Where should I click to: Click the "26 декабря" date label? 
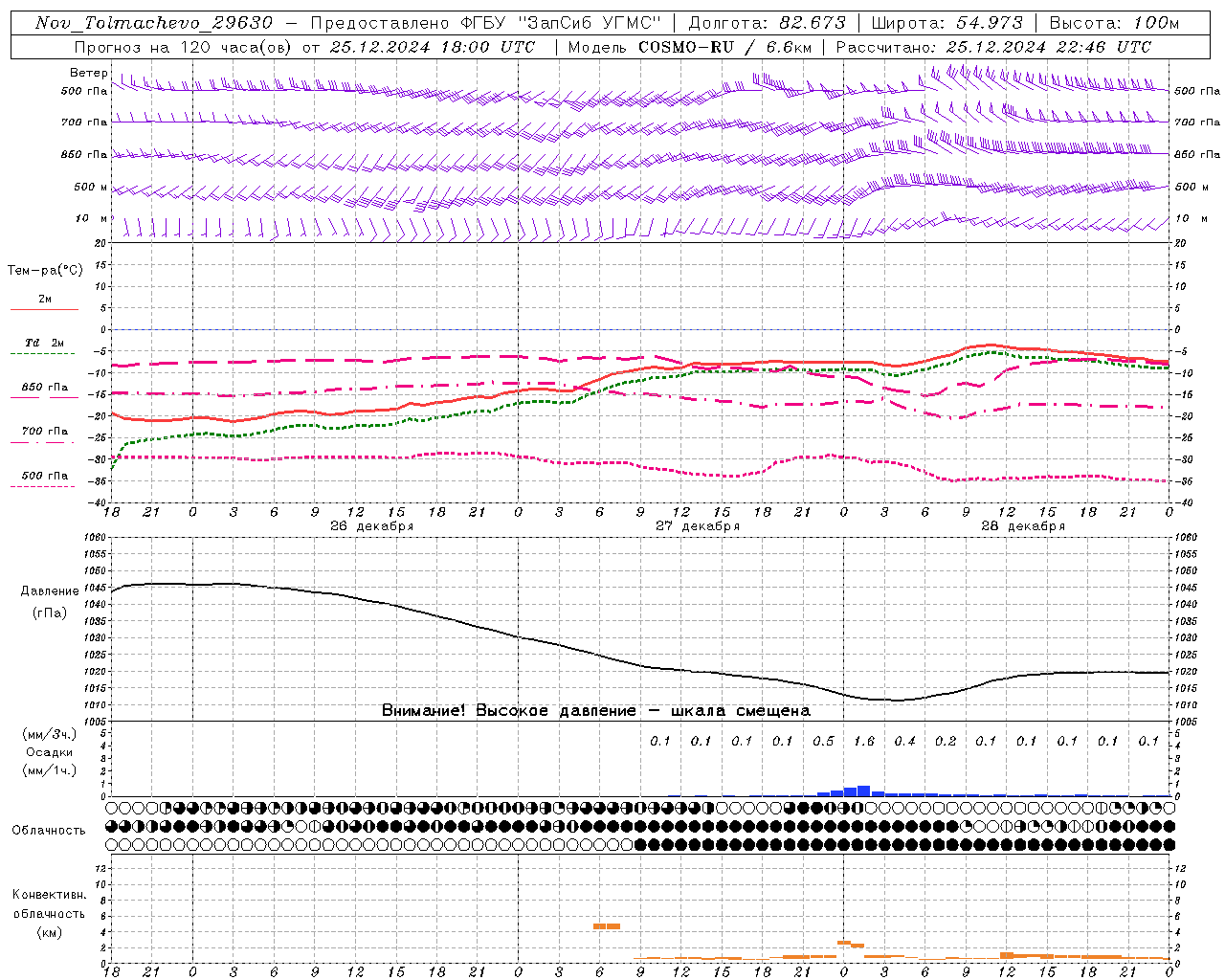[x=372, y=526]
